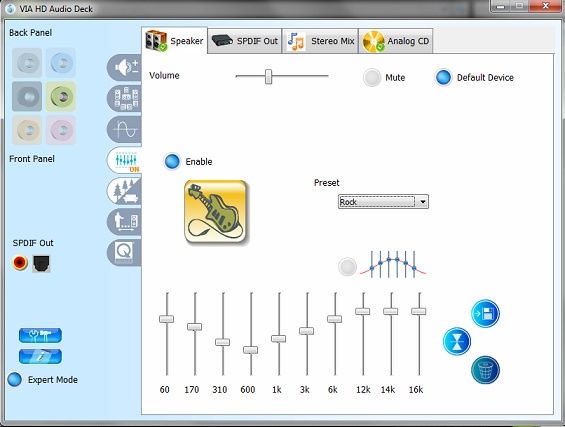This screenshot has height=427, width=565.
Task: Toggle the Mute radio button
Action: coord(372,77)
